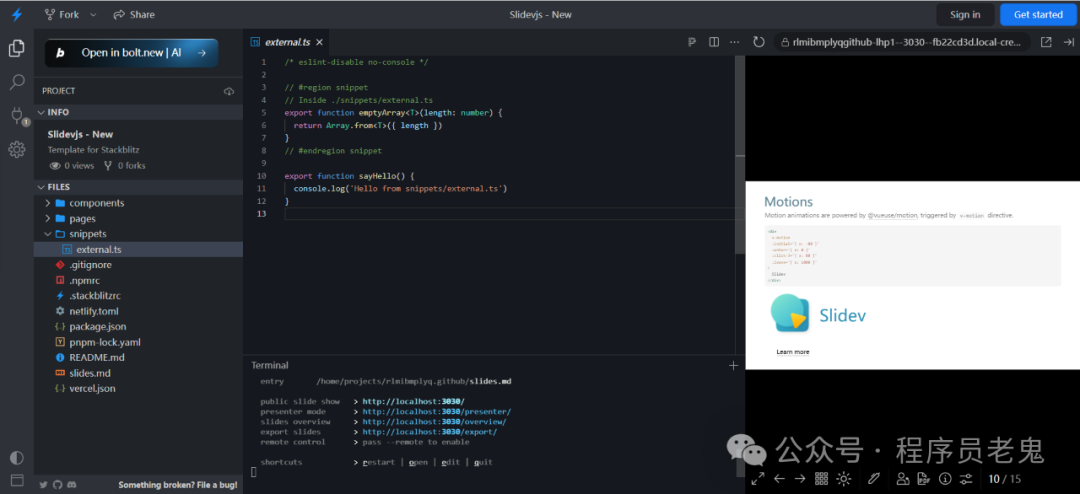Reload the preview with refresh icon

point(759,42)
